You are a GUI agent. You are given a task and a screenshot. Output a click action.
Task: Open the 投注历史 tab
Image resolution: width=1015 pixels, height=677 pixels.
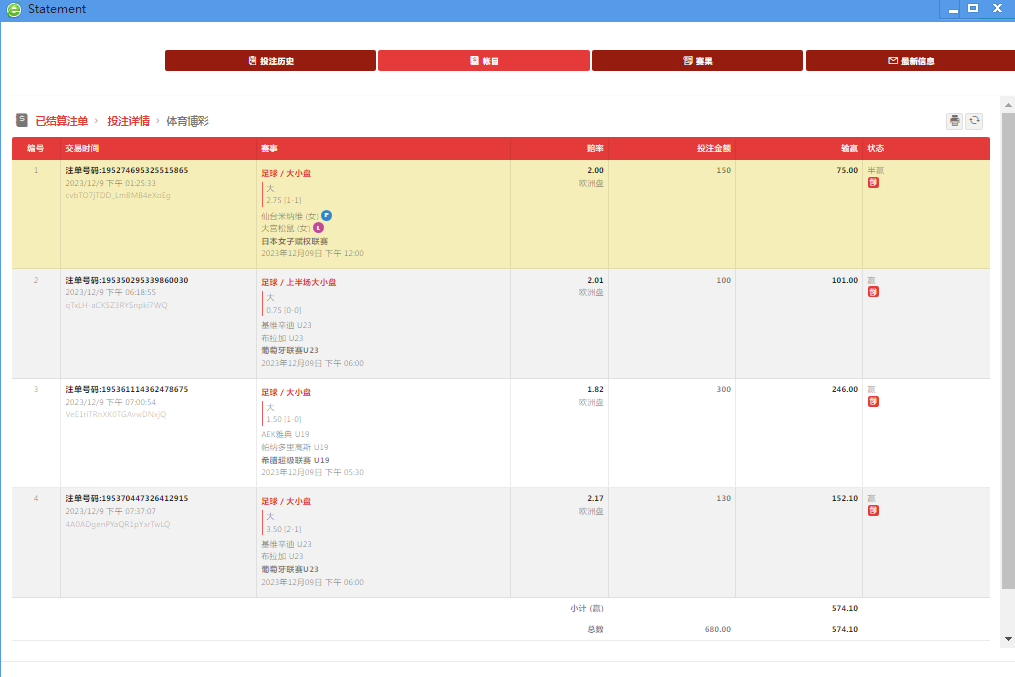[270, 61]
